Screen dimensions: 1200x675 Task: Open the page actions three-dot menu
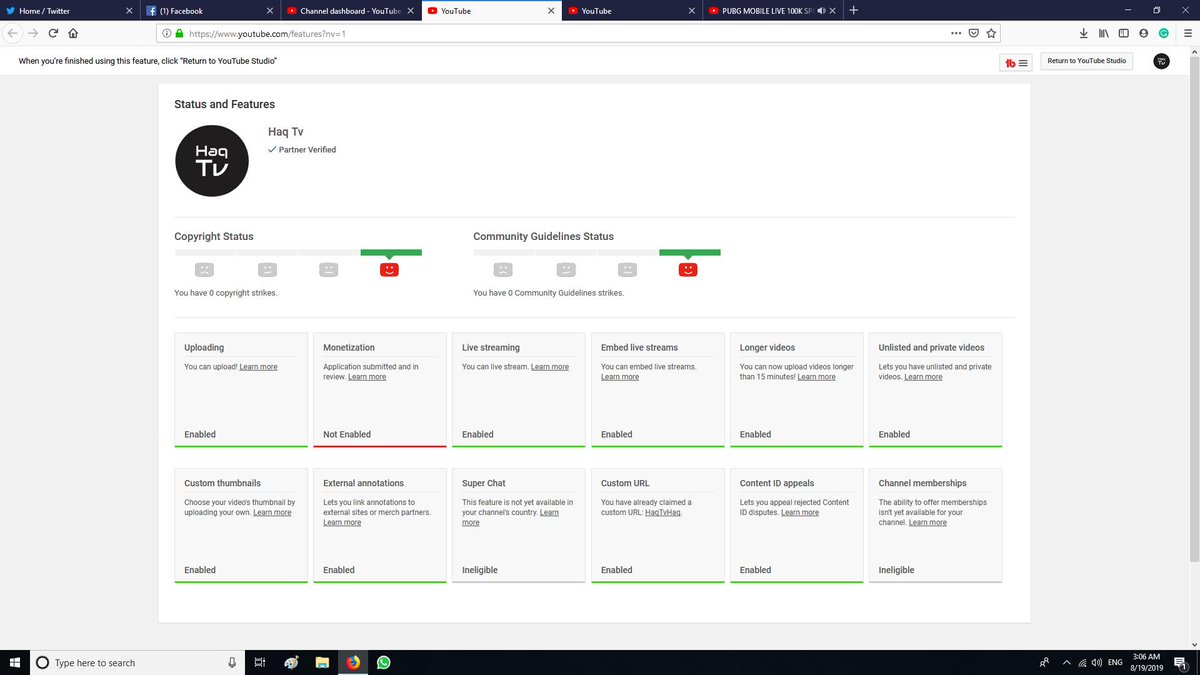[x=956, y=33]
